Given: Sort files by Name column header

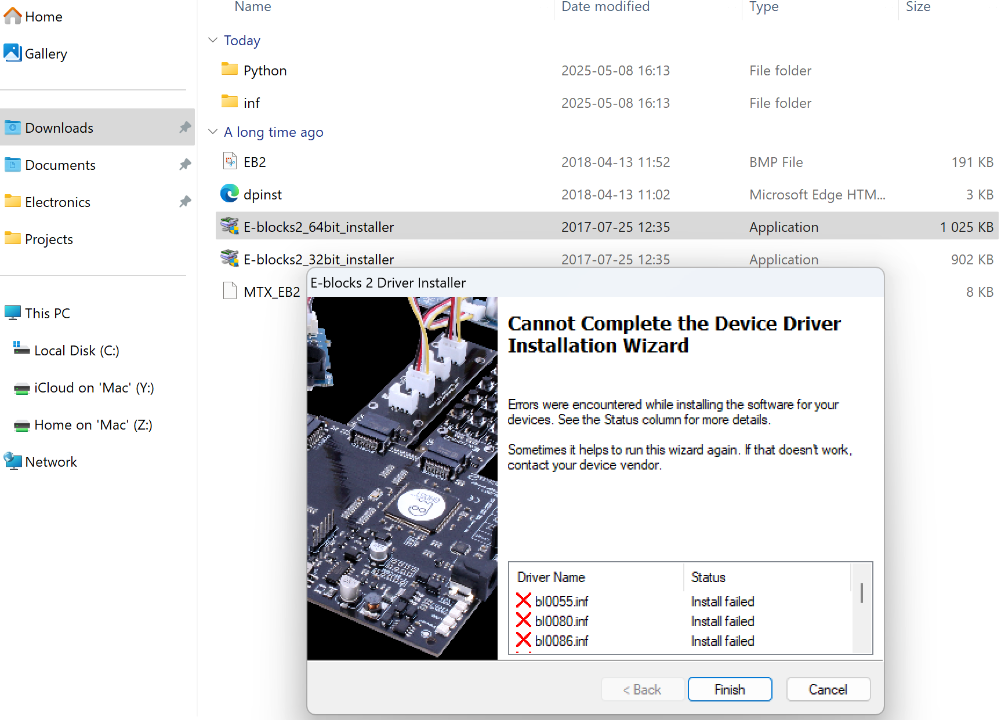Looking at the screenshot, I should coord(253,6).
